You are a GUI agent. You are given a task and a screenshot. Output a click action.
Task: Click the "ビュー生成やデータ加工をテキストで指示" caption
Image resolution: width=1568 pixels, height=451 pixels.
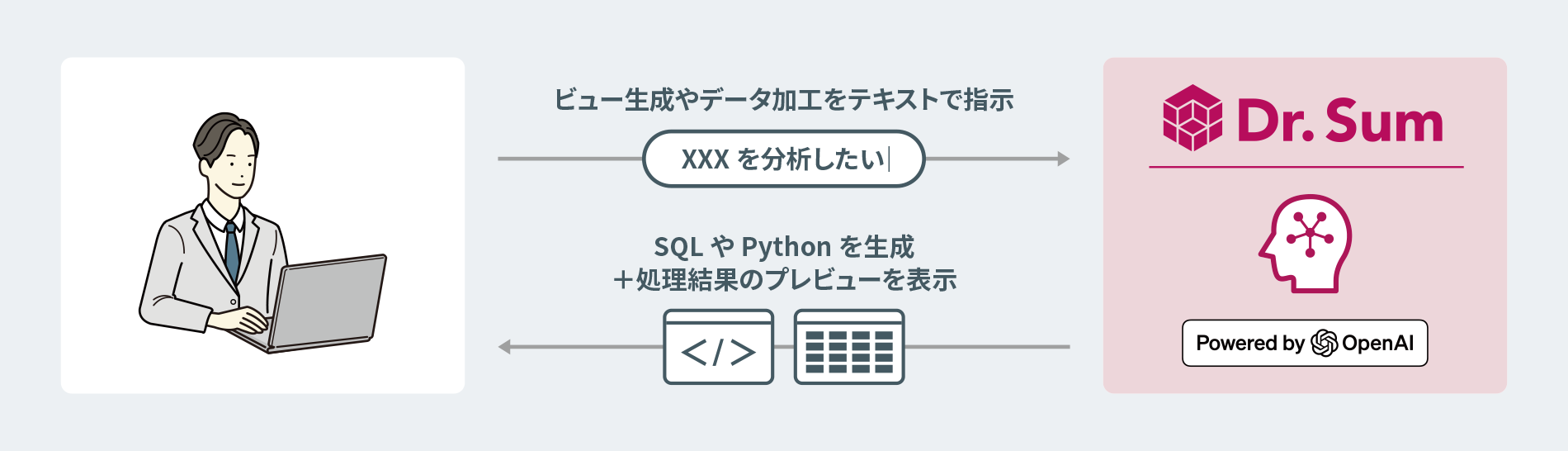(x=783, y=100)
